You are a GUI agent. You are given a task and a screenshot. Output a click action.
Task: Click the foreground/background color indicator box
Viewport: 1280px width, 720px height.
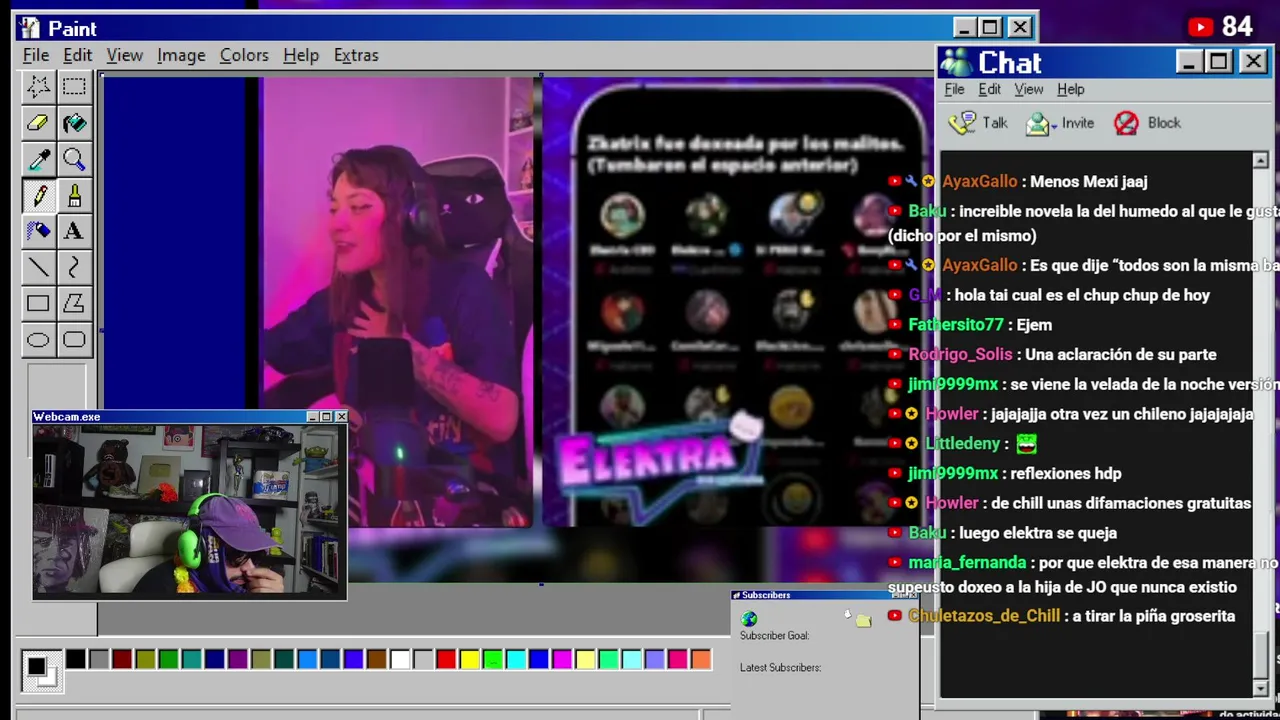pos(41,670)
